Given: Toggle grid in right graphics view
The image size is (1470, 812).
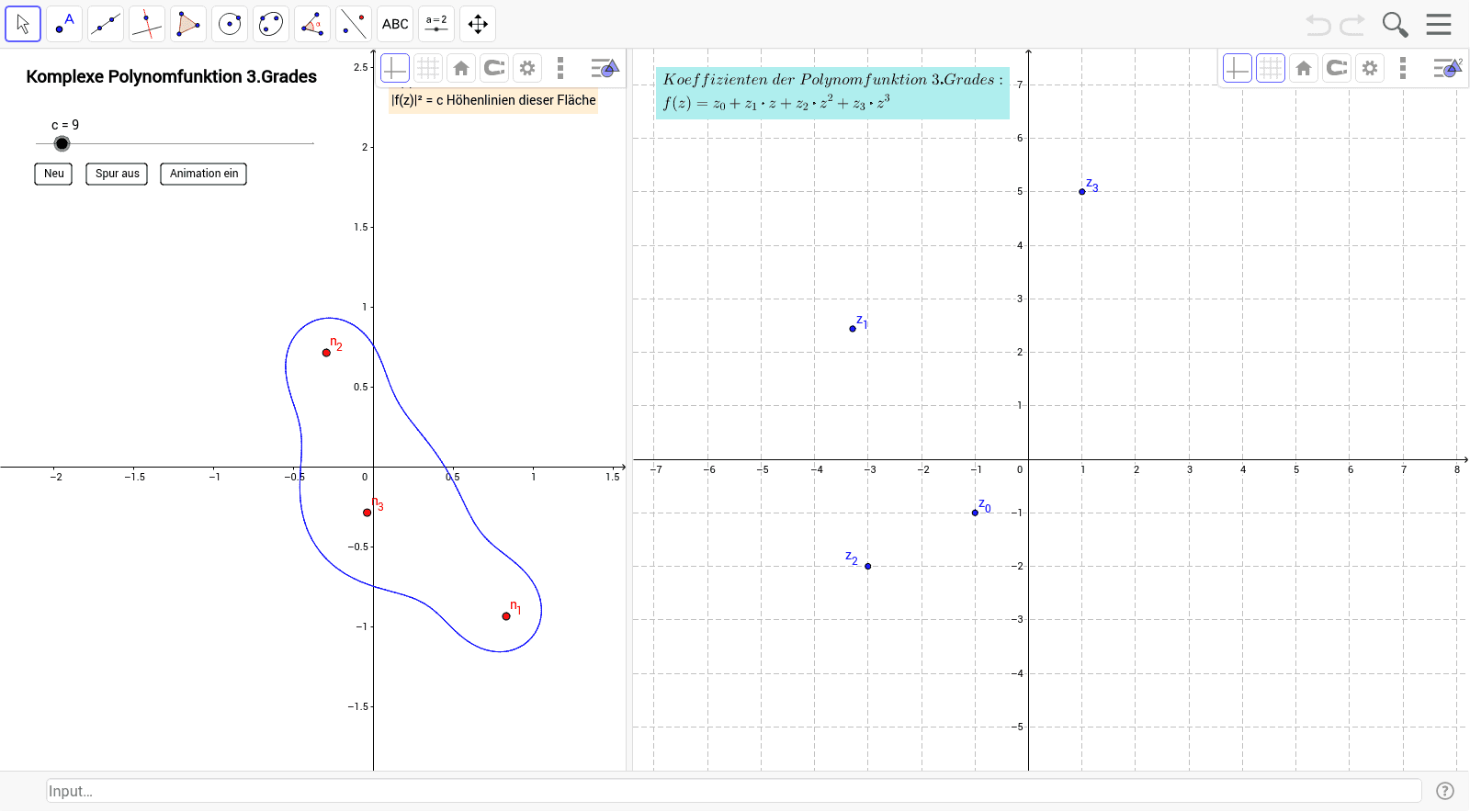Looking at the screenshot, I should [1271, 68].
